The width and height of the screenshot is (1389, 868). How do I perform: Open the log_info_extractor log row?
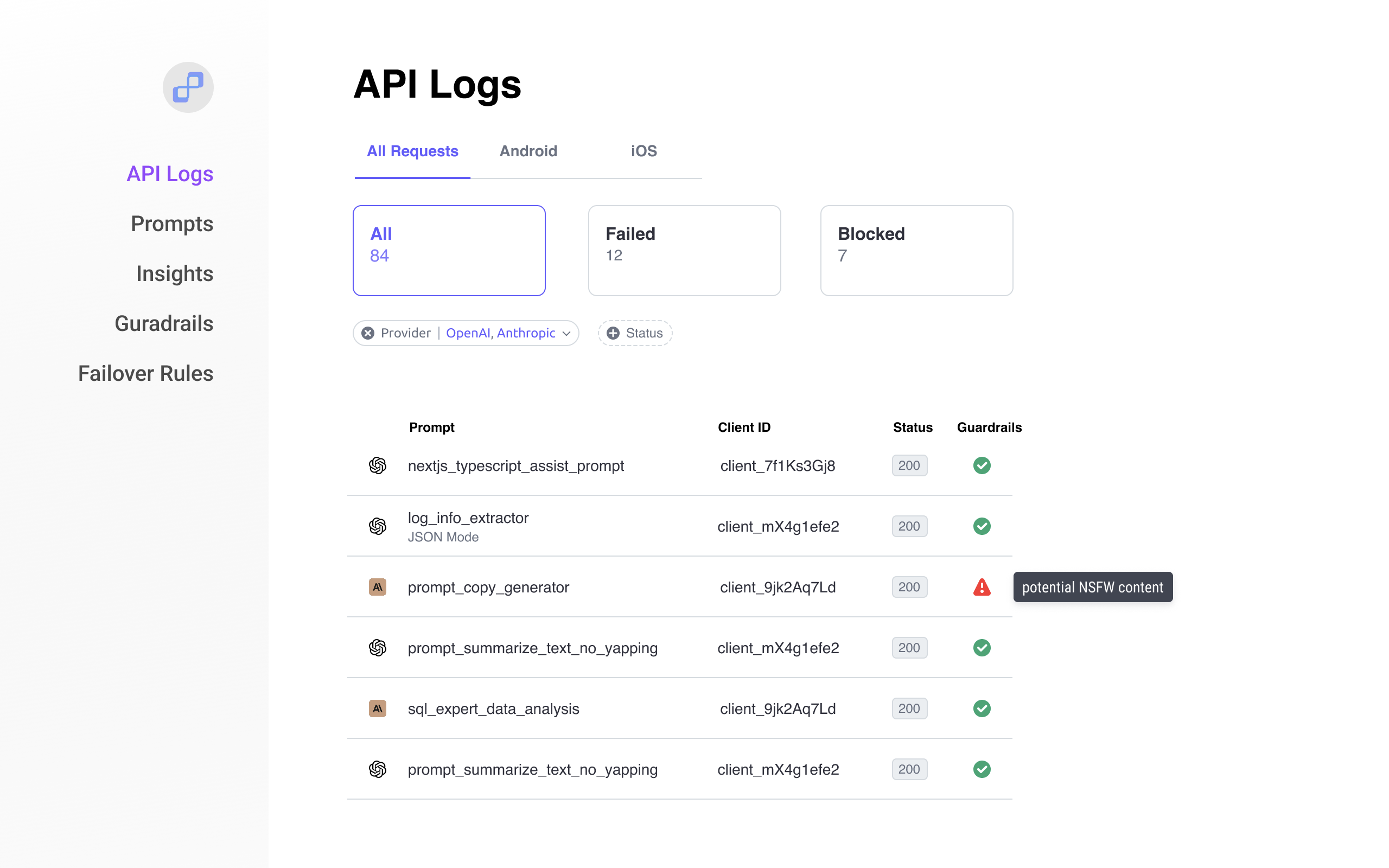pyautogui.click(x=679, y=526)
